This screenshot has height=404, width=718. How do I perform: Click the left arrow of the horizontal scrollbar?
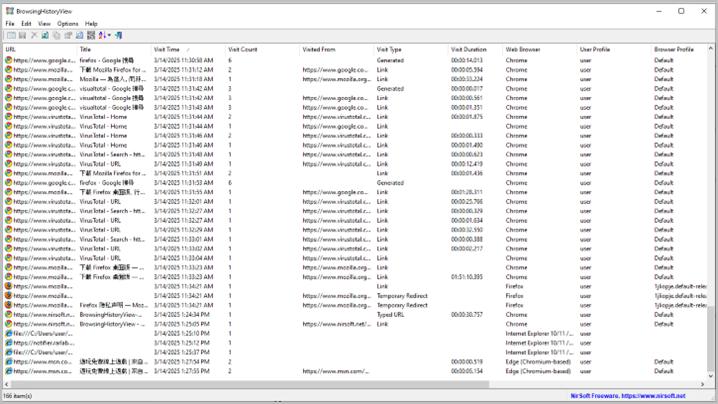(x=7, y=384)
